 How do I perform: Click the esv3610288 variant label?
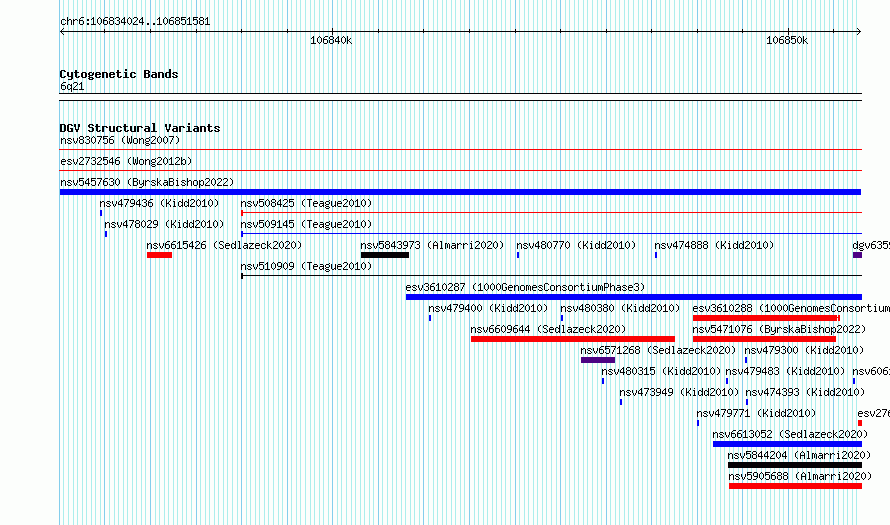[791, 308]
